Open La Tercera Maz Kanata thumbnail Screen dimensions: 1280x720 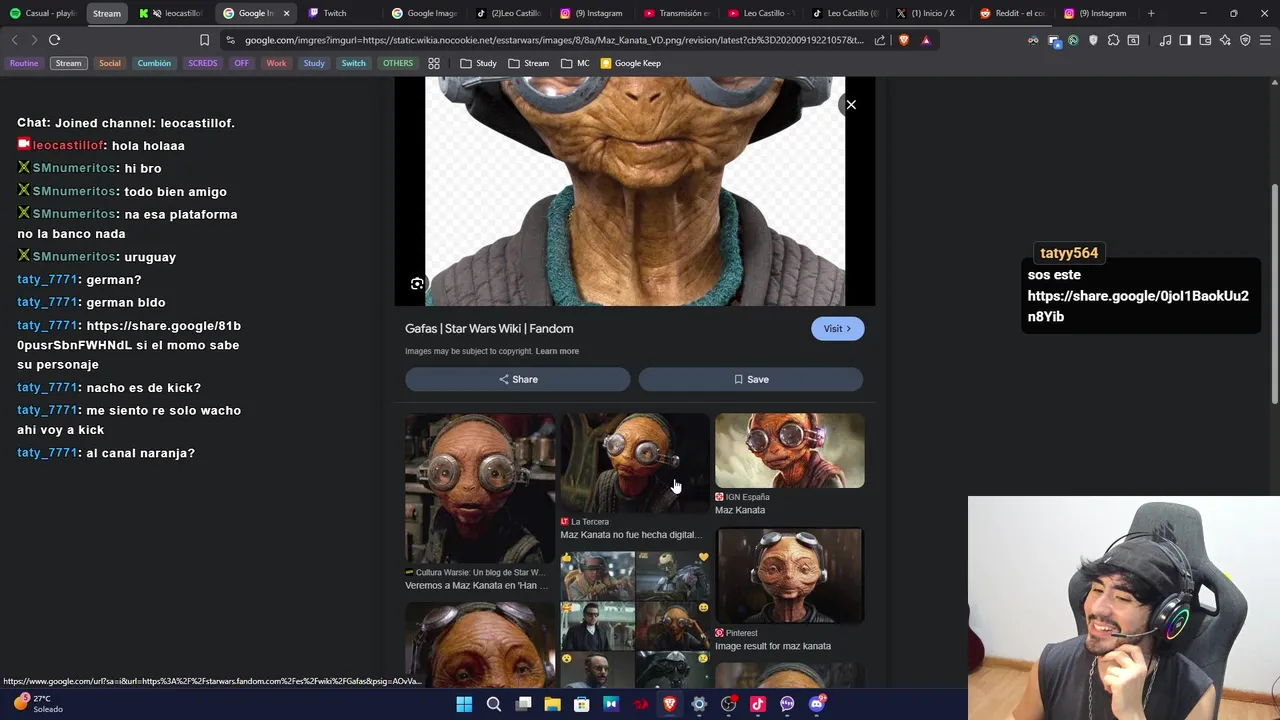tap(635, 463)
